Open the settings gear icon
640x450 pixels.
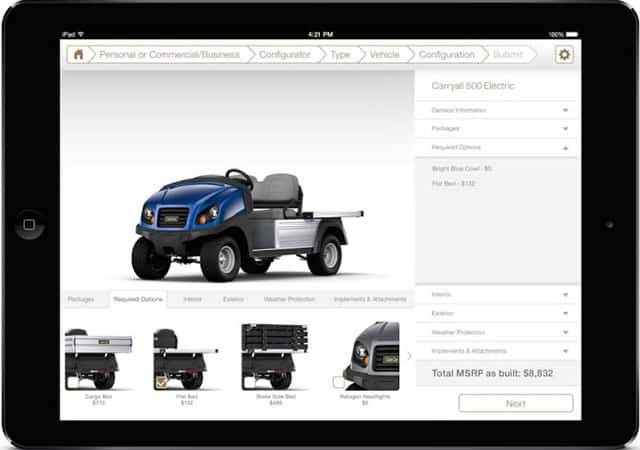(564, 54)
